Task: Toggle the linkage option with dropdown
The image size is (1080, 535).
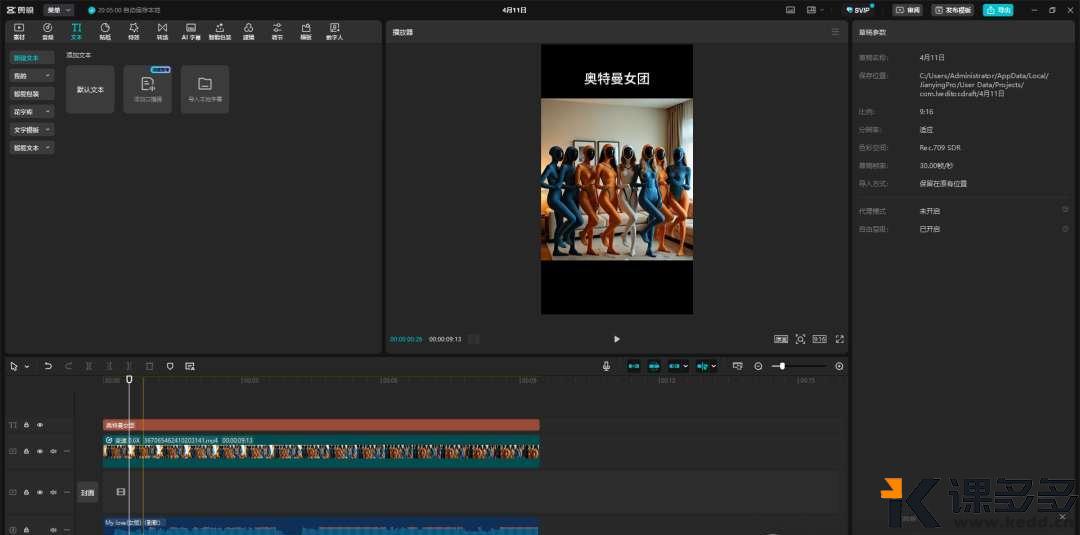Action: (x=678, y=366)
